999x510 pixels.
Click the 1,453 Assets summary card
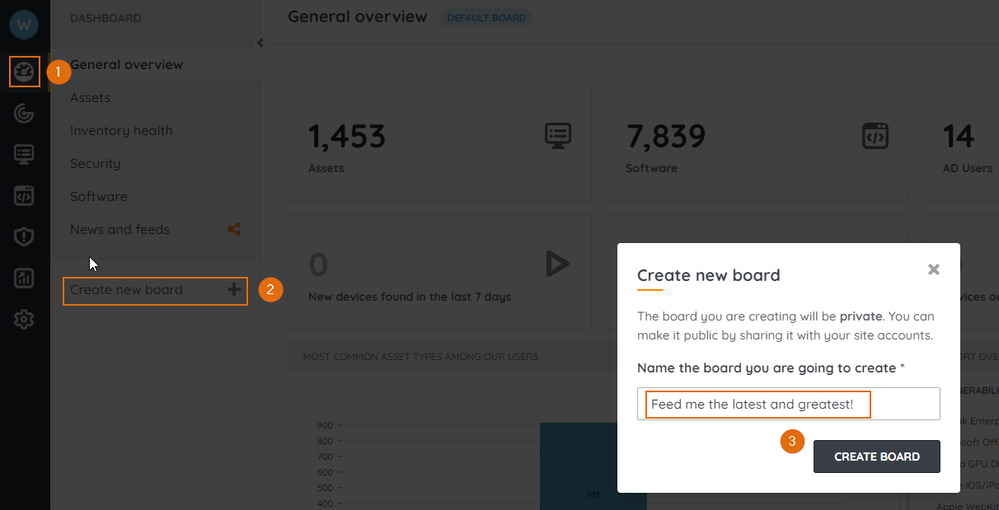click(439, 145)
